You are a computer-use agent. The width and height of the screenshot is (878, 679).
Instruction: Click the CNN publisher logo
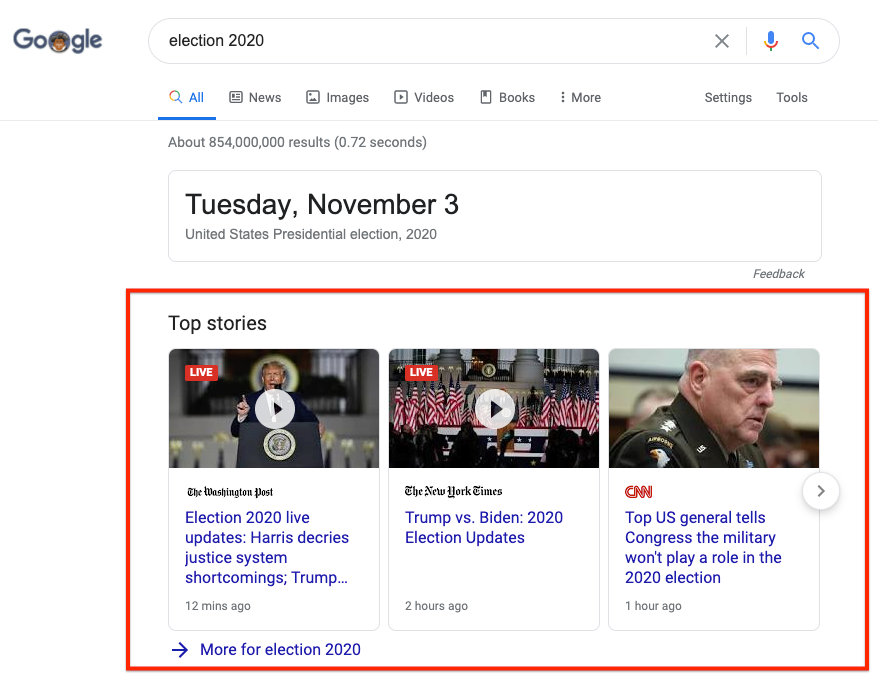pos(637,491)
